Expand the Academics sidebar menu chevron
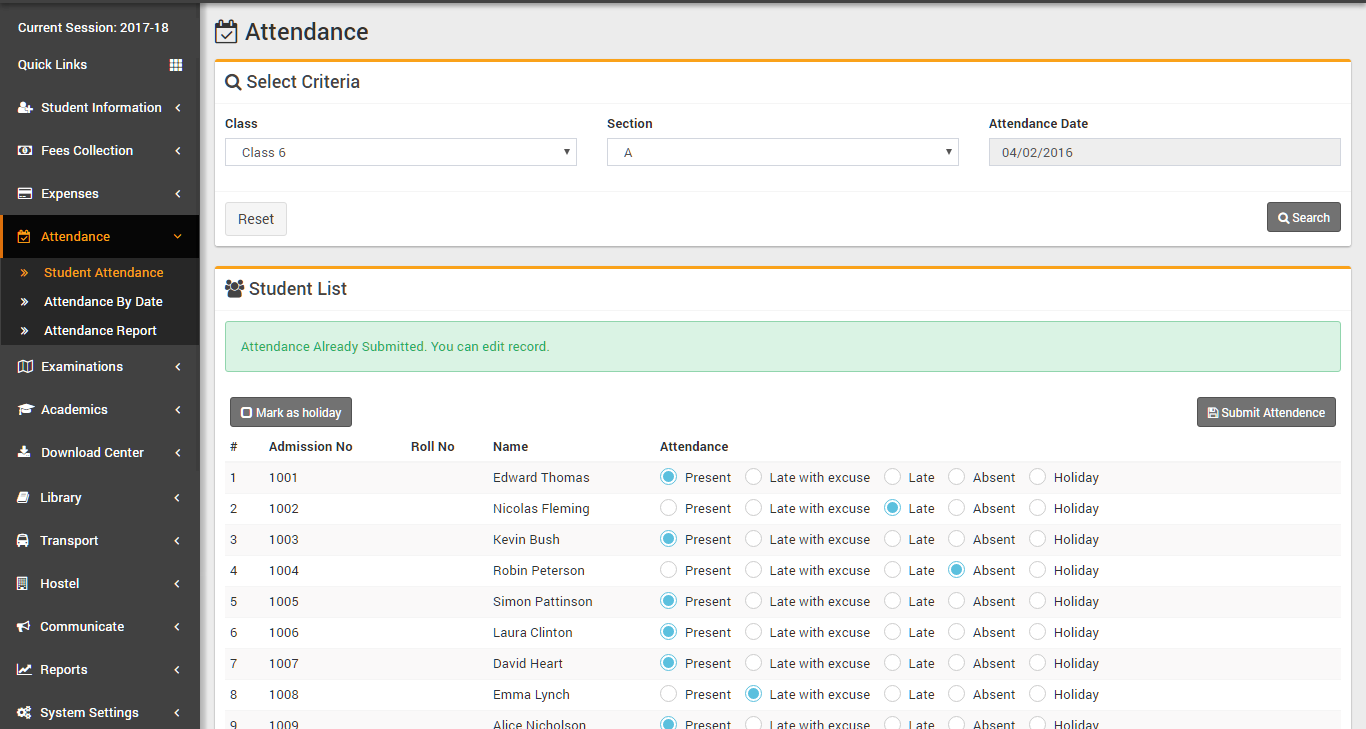The width and height of the screenshot is (1366, 729). point(177,410)
